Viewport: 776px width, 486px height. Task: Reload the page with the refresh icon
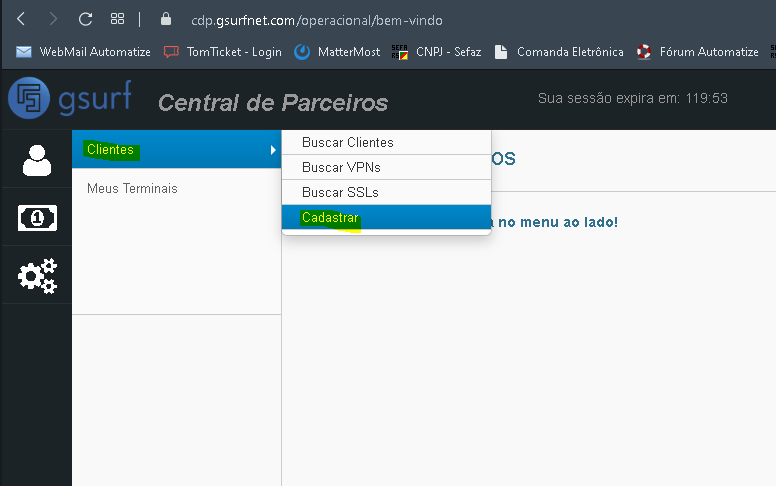tap(85, 19)
